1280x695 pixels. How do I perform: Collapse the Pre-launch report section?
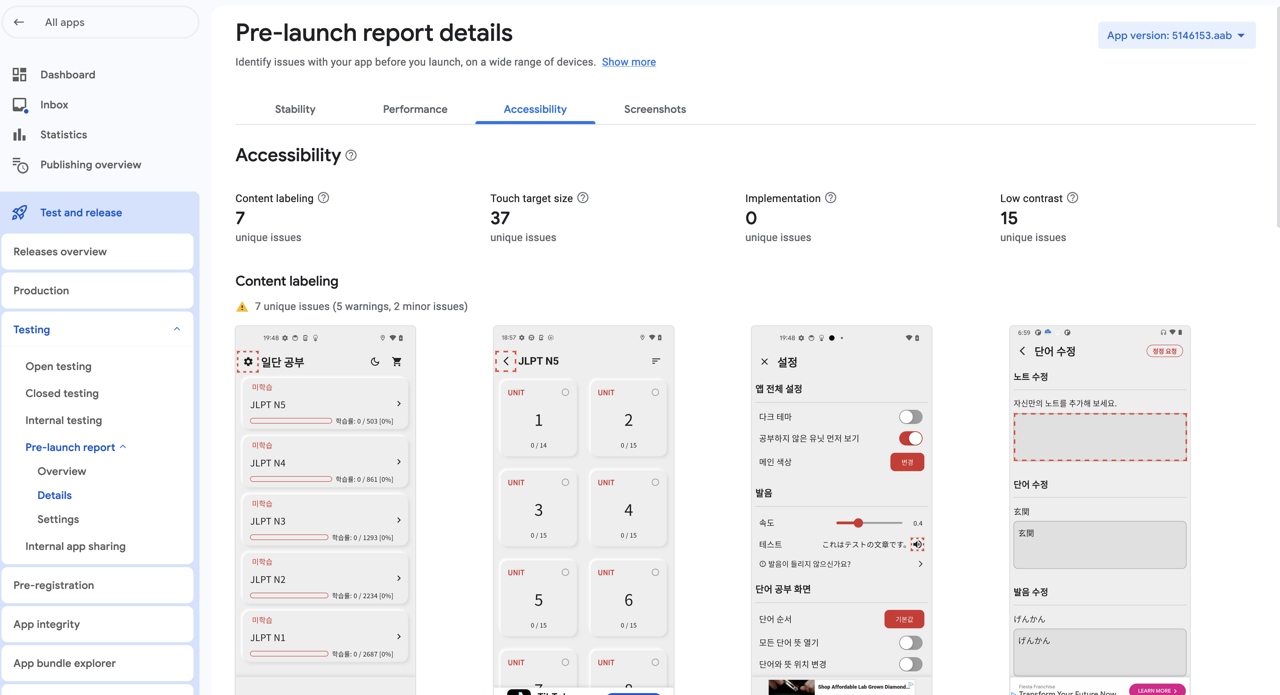(x=124, y=447)
